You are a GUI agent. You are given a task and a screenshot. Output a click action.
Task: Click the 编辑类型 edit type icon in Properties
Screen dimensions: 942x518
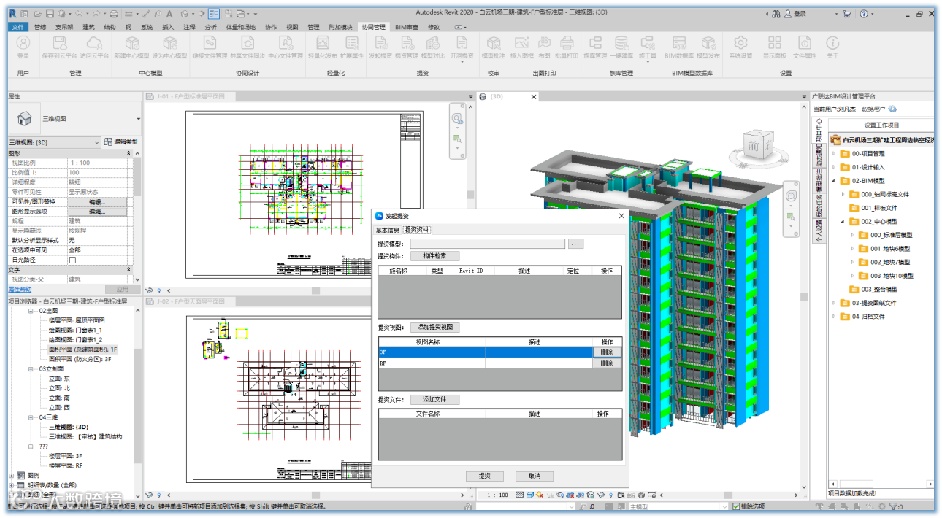[107, 143]
